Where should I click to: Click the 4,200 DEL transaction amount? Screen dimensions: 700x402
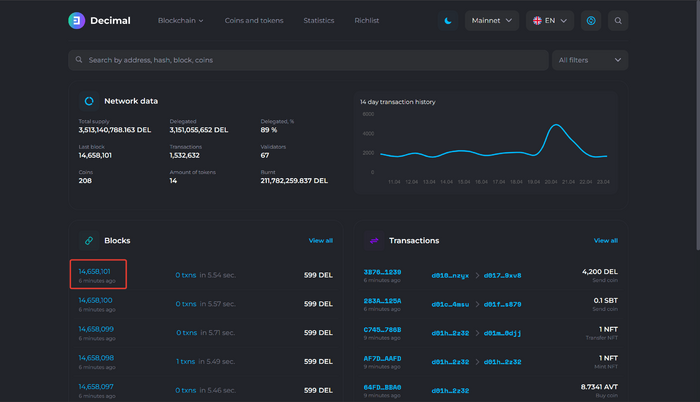coord(600,272)
